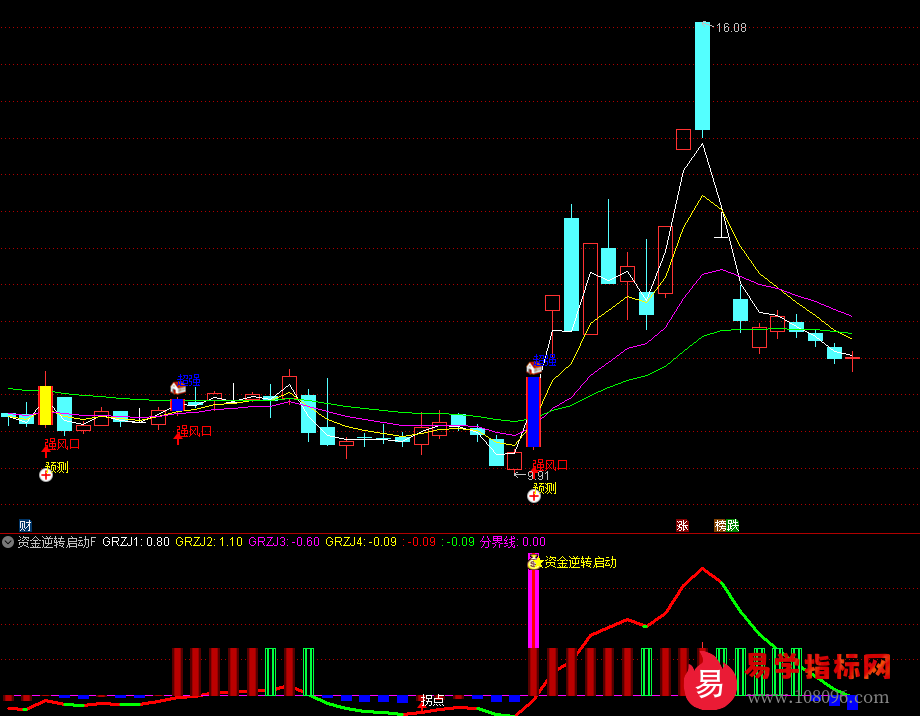Click the magenta GRZJ3: -0.60 label
The image size is (920, 716).
coord(284,542)
